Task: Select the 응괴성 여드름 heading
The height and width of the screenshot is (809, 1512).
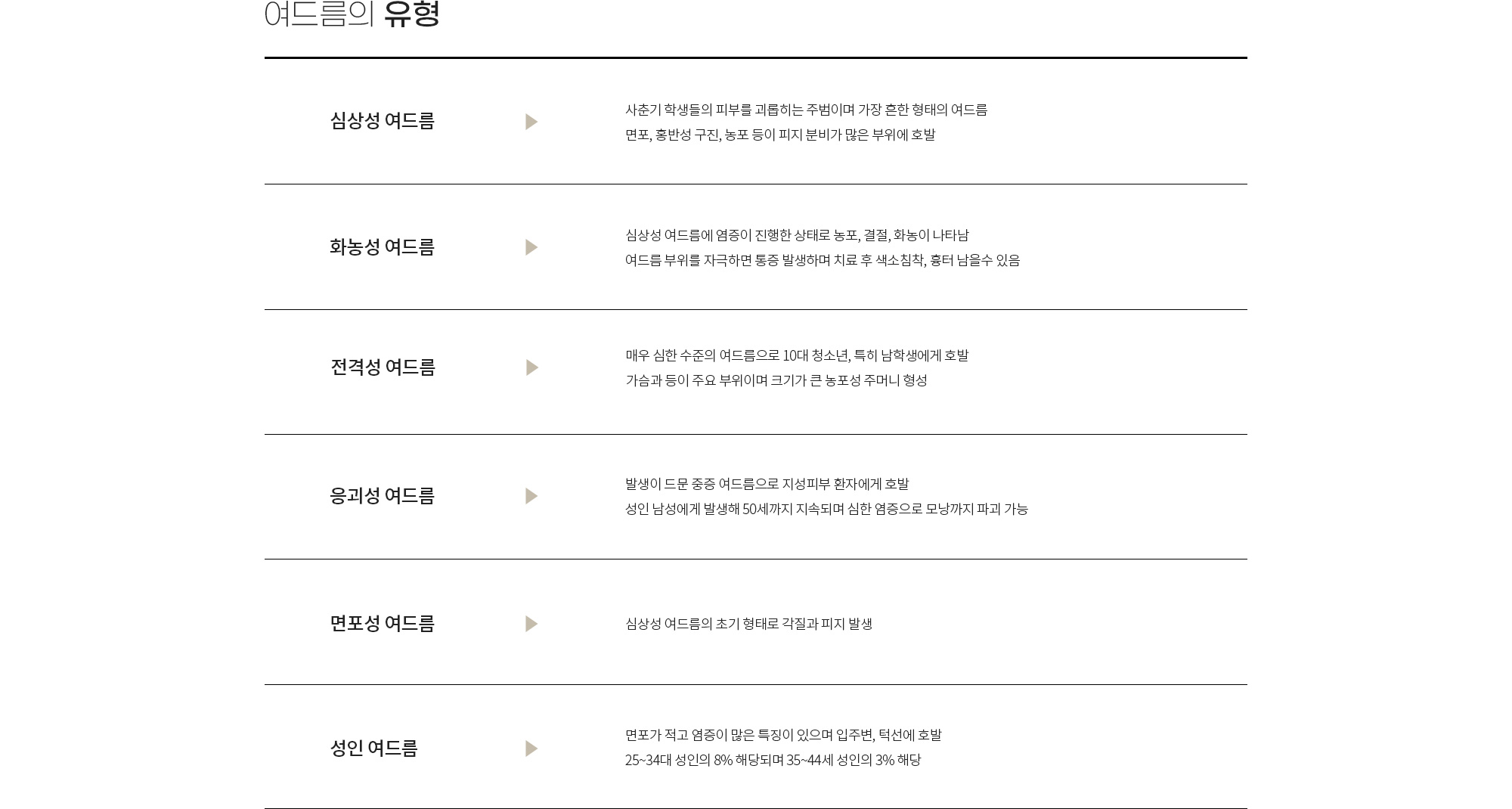Action: [383, 496]
